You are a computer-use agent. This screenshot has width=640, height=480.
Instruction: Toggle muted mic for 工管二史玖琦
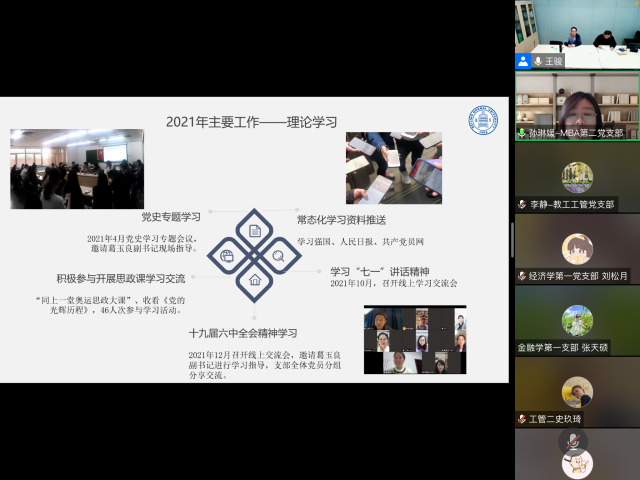click(522, 419)
